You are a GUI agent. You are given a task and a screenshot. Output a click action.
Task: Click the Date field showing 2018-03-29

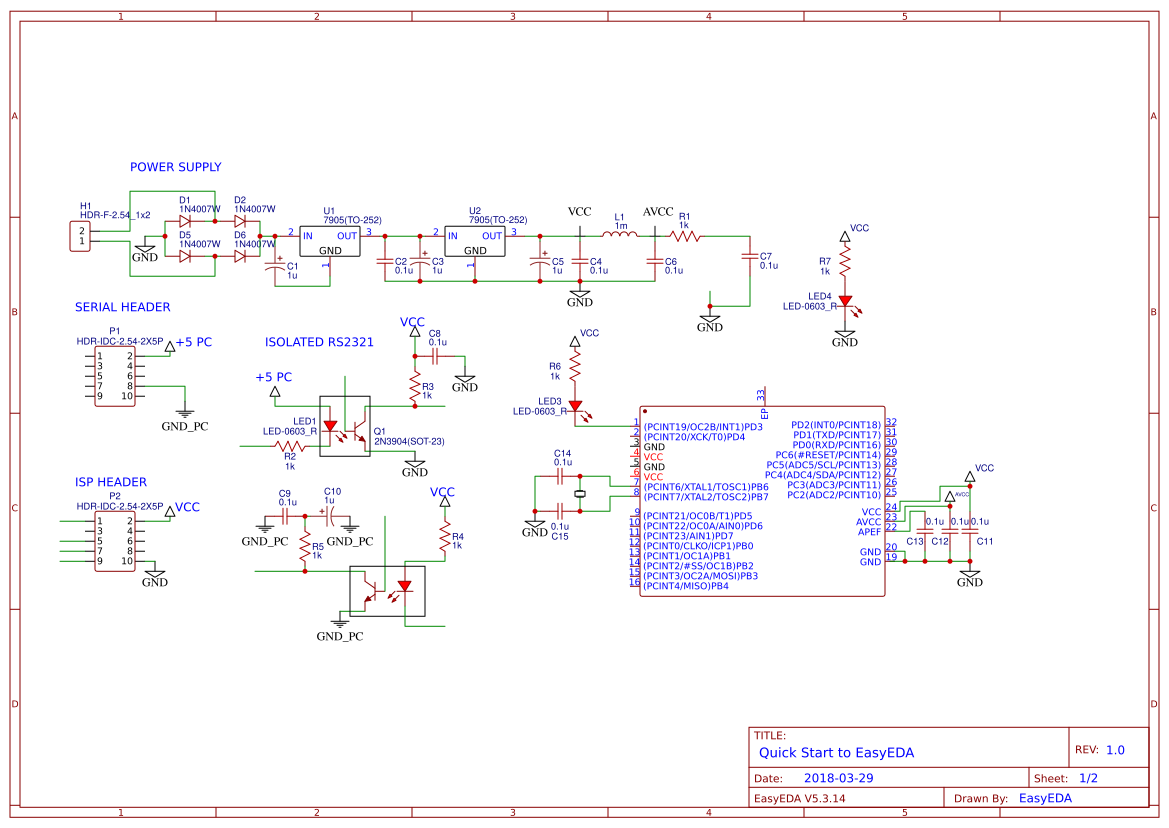pos(832,776)
